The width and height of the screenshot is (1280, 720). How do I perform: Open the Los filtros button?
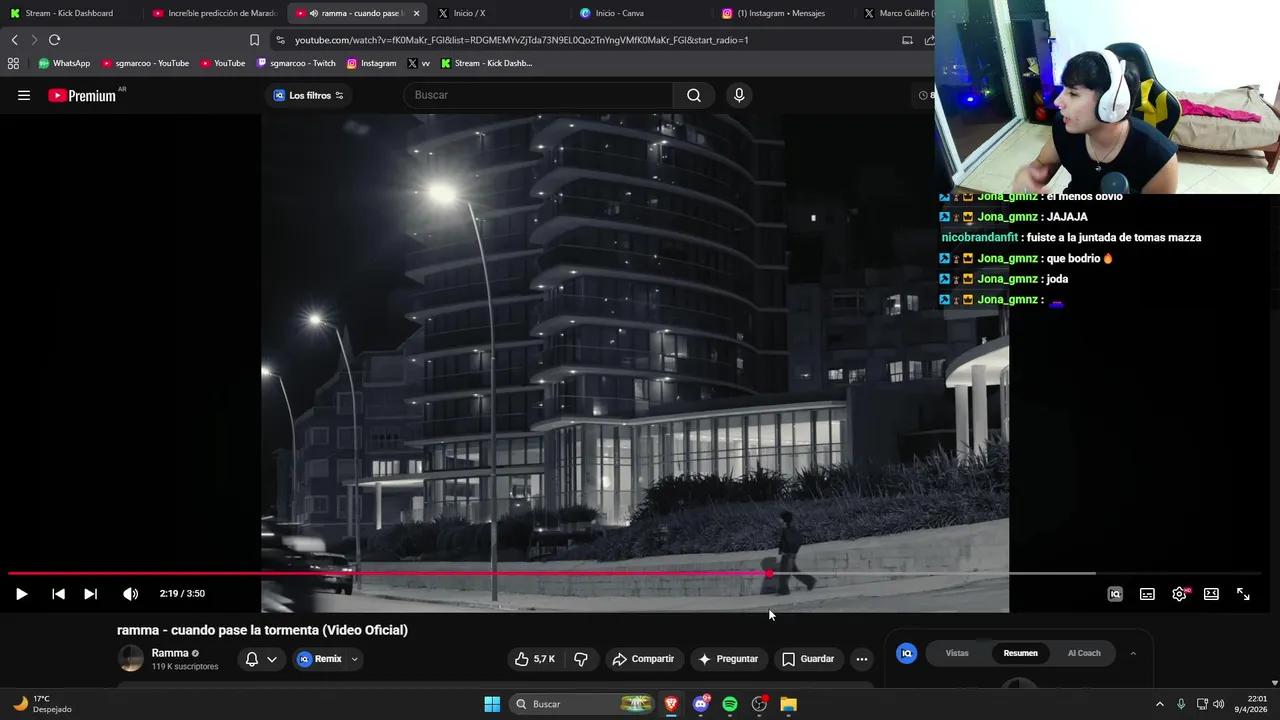pos(309,95)
